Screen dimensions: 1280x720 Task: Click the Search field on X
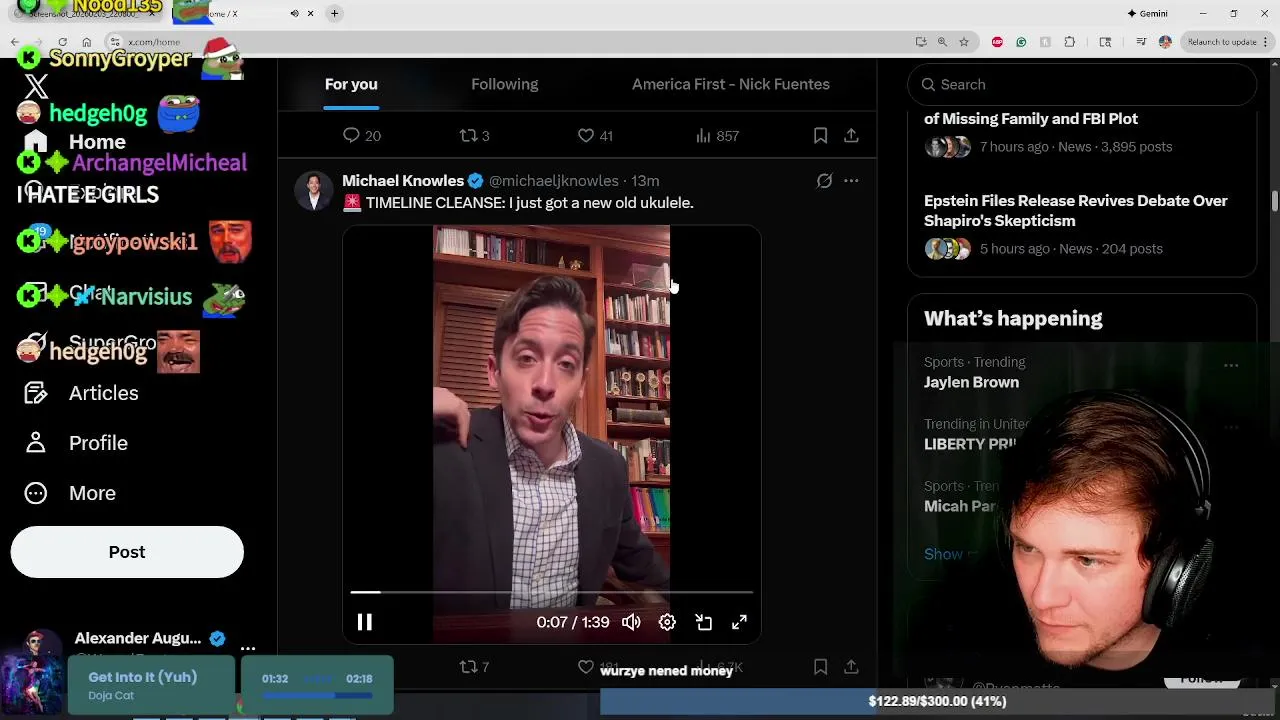(1082, 85)
